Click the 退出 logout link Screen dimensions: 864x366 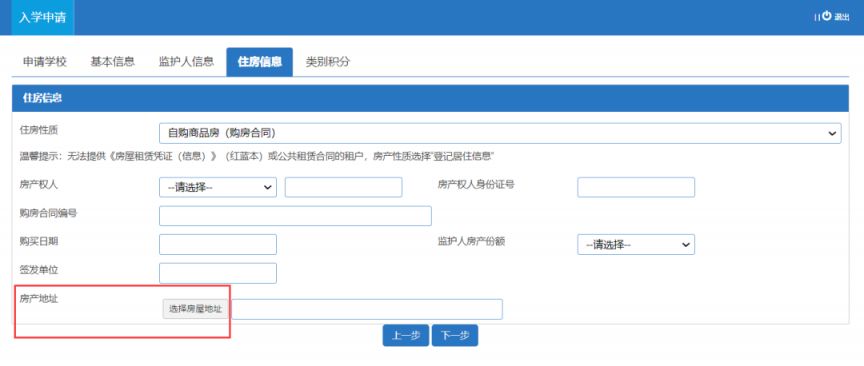(x=841, y=17)
